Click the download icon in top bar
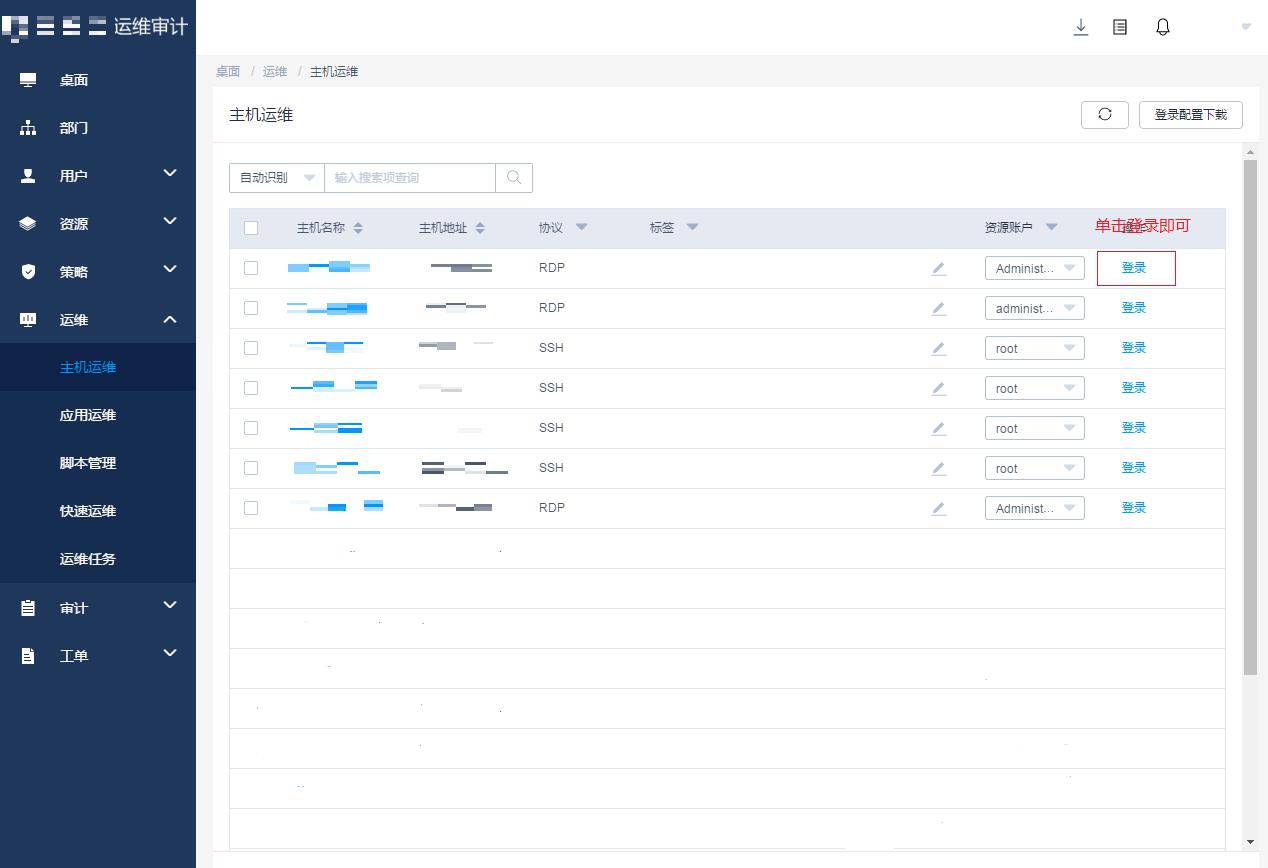This screenshot has height=868, width=1268. pyautogui.click(x=1080, y=27)
